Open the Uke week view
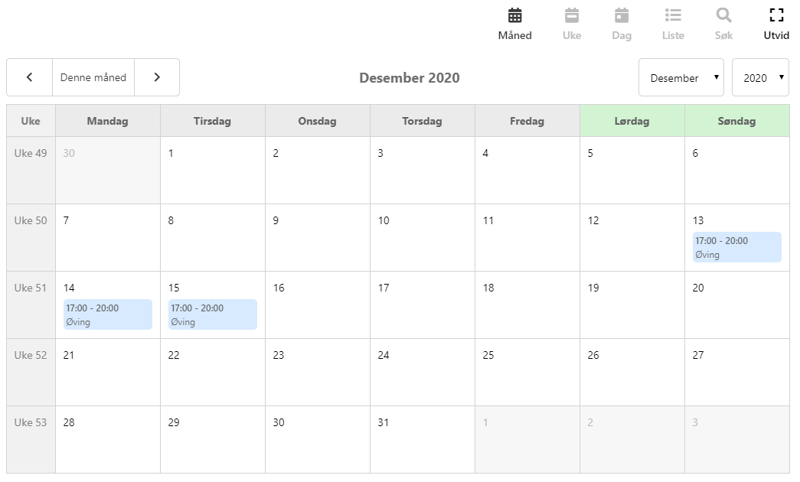The width and height of the screenshot is (800, 482). click(572, 24)
